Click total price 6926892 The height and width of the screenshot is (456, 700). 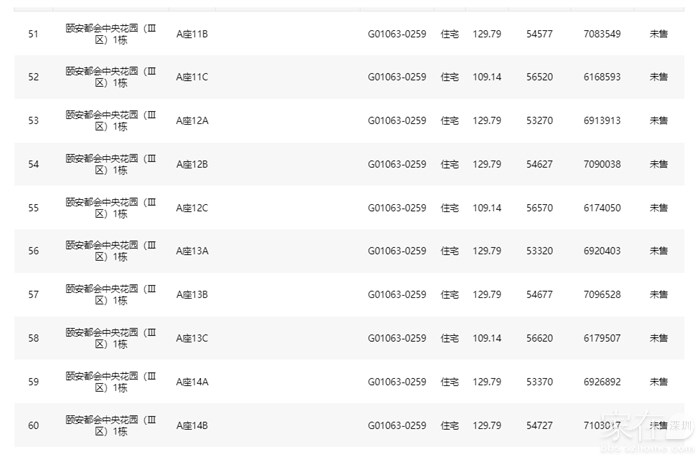[602, 382]
